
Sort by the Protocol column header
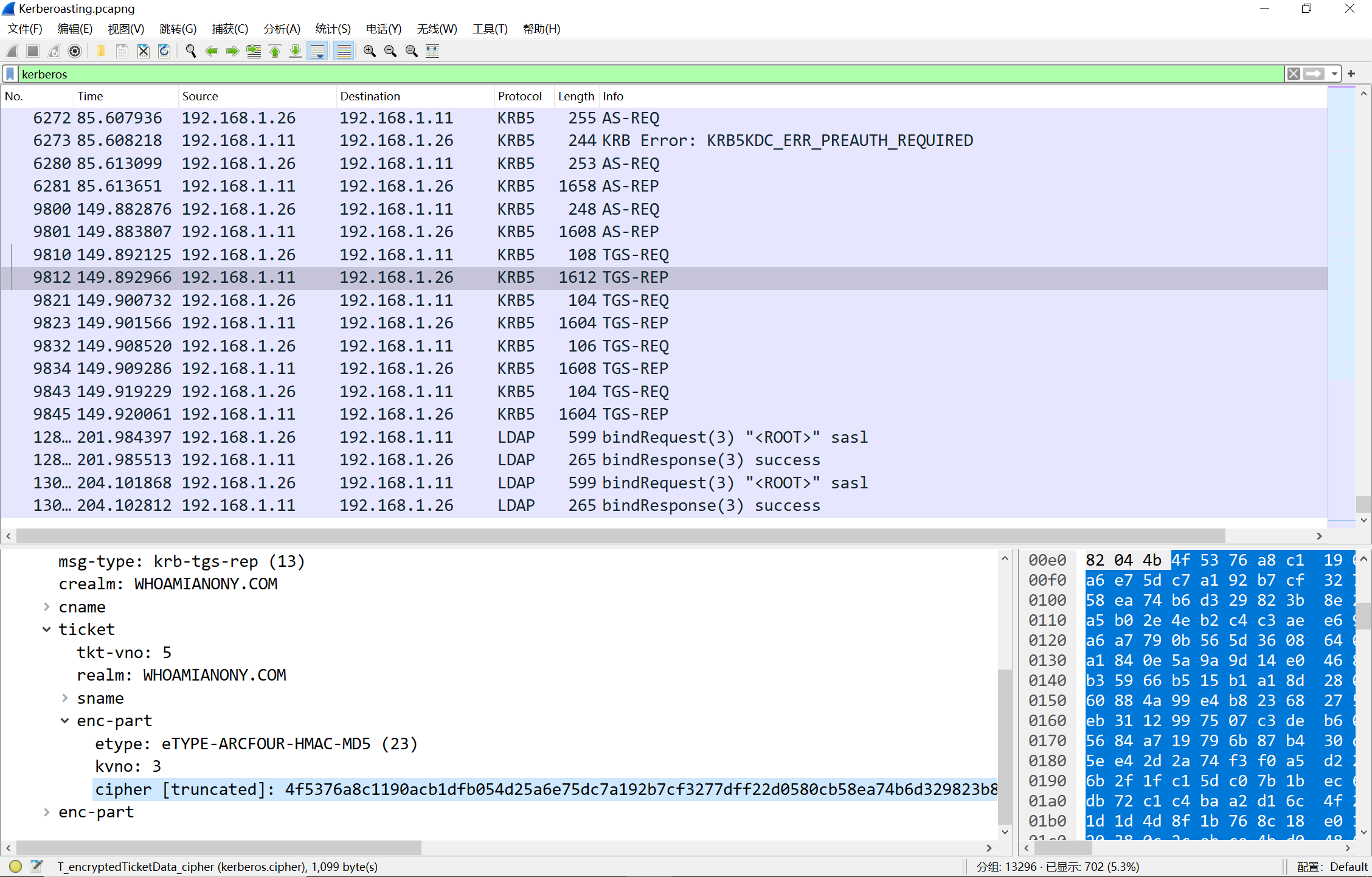tap(525, 96)
